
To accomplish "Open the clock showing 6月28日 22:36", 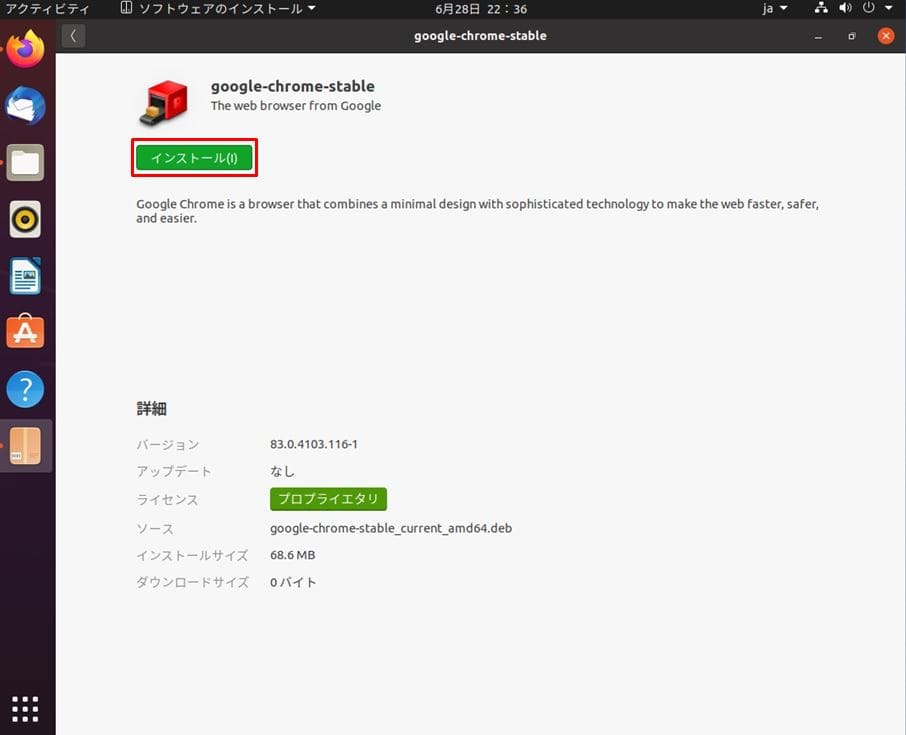I will pyautogui.click(x=481, y=9).
